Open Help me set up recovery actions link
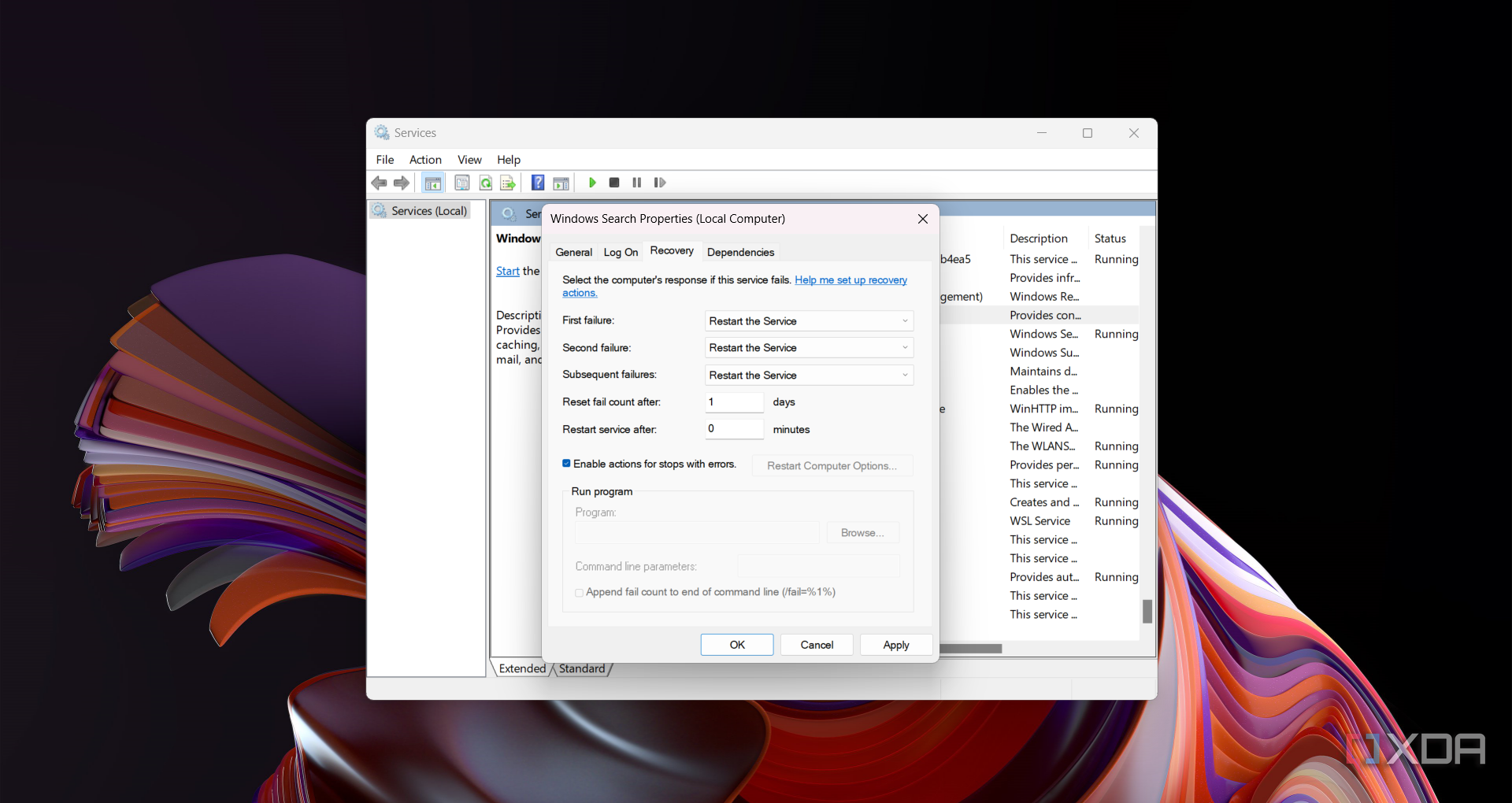1512x803 pixels. tap(850, 280)
